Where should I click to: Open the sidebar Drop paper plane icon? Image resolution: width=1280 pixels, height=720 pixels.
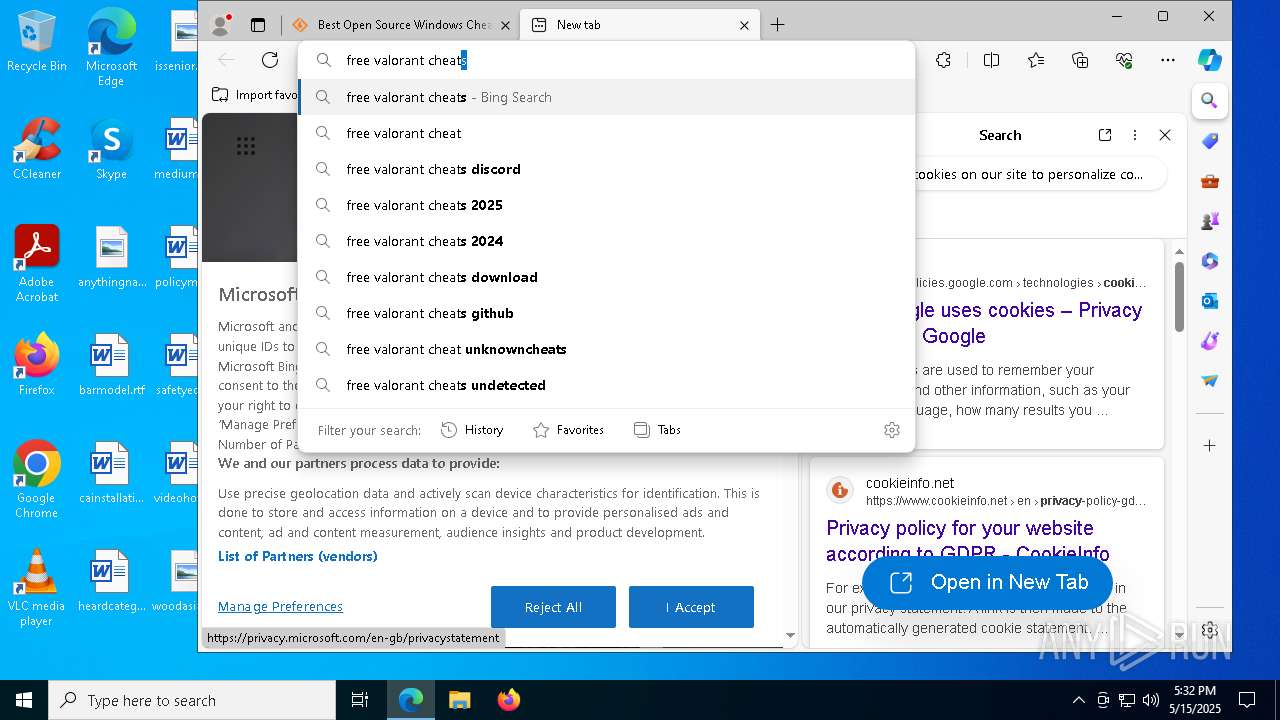click(x=1210, y=381)
